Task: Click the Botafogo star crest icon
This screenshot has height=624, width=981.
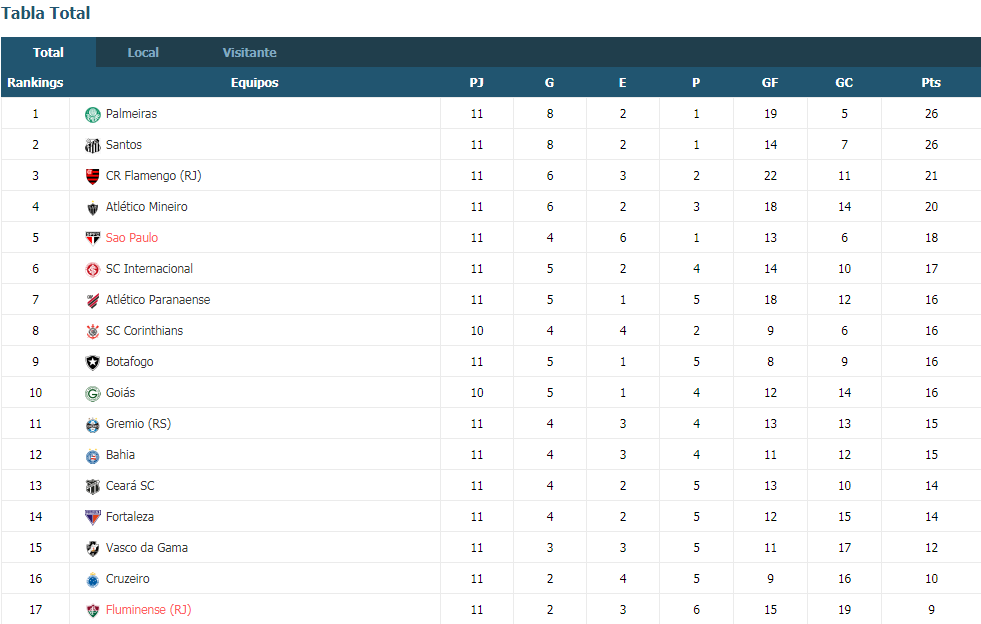Action: [x=93, y=362]
